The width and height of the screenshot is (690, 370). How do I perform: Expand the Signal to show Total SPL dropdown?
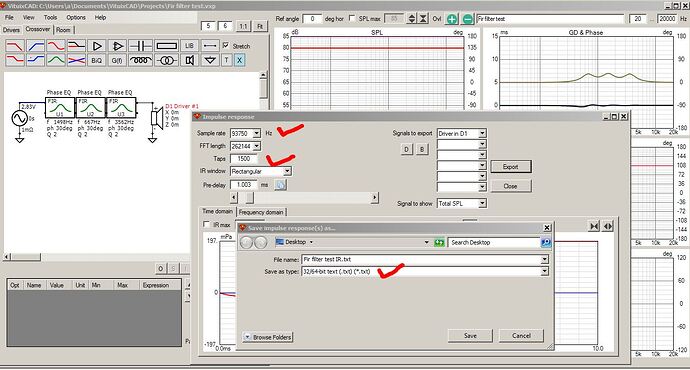pyautogui.click(x=482, y=203)
